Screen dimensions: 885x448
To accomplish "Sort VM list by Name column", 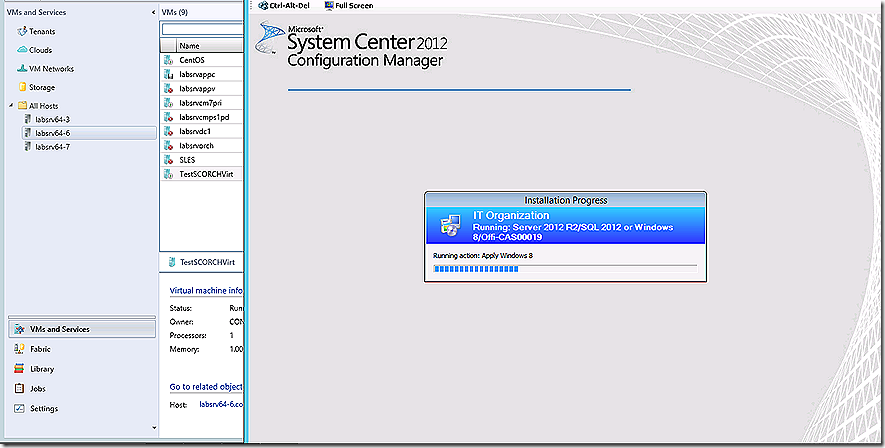I will tap(209, 46).
